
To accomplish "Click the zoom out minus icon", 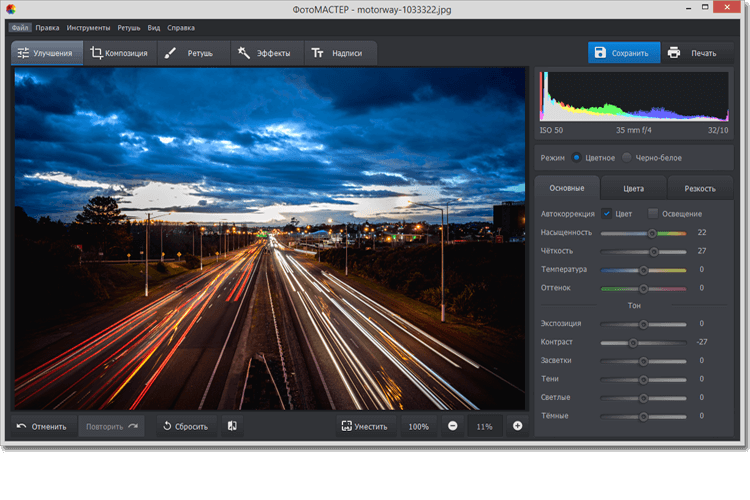I will point(453,426).
